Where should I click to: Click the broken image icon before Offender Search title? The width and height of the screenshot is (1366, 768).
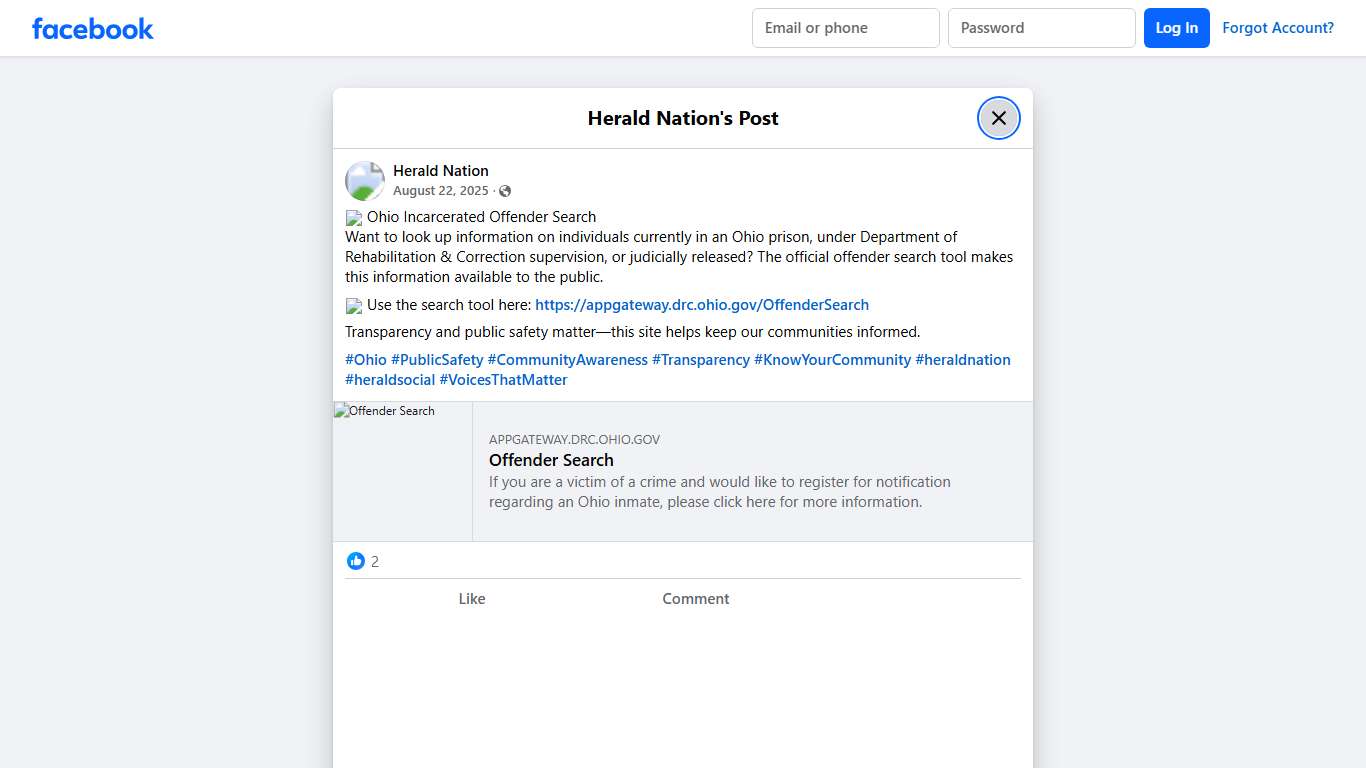tap(354, 217)
